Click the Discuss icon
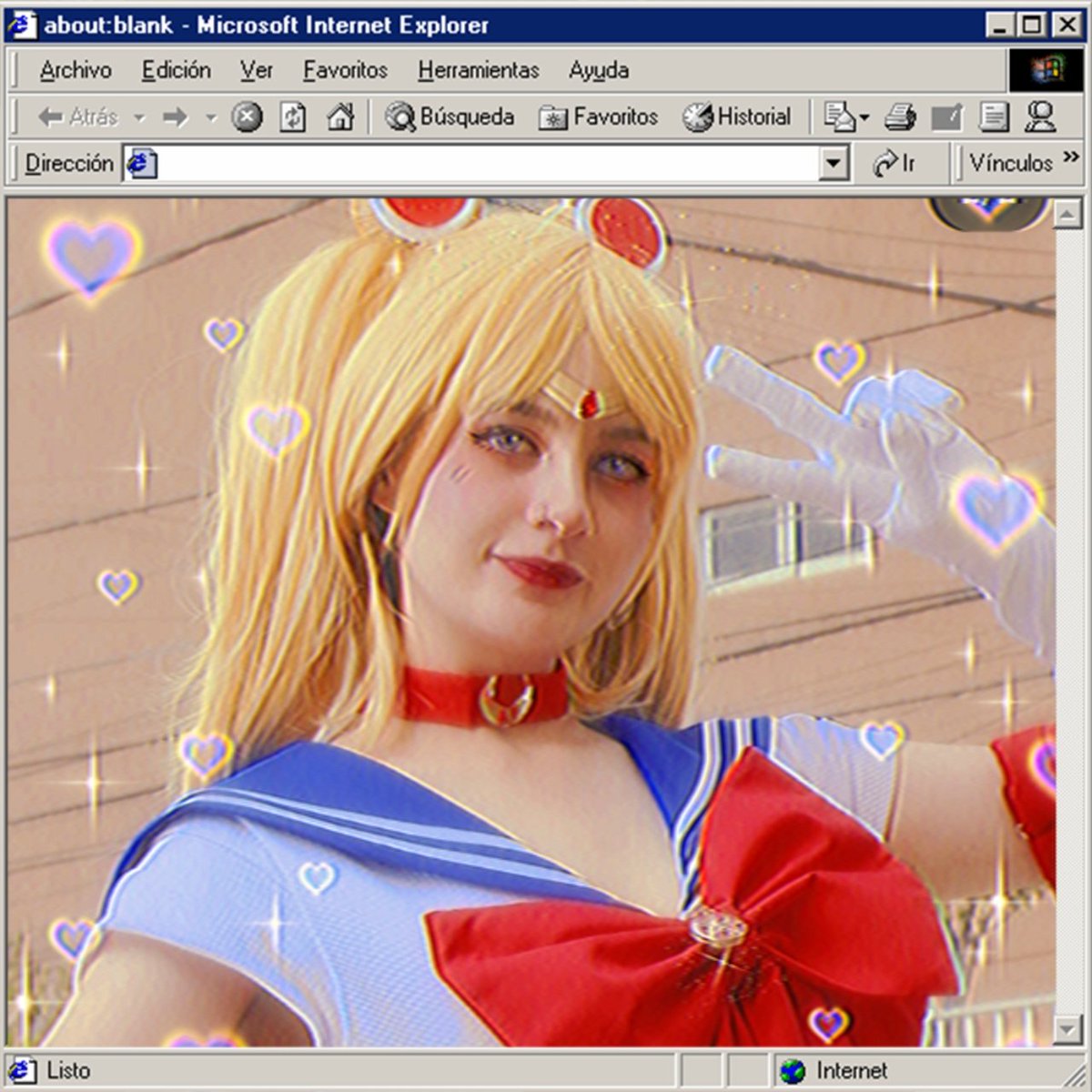The image size is (1092, 1092). pos(994,116)
